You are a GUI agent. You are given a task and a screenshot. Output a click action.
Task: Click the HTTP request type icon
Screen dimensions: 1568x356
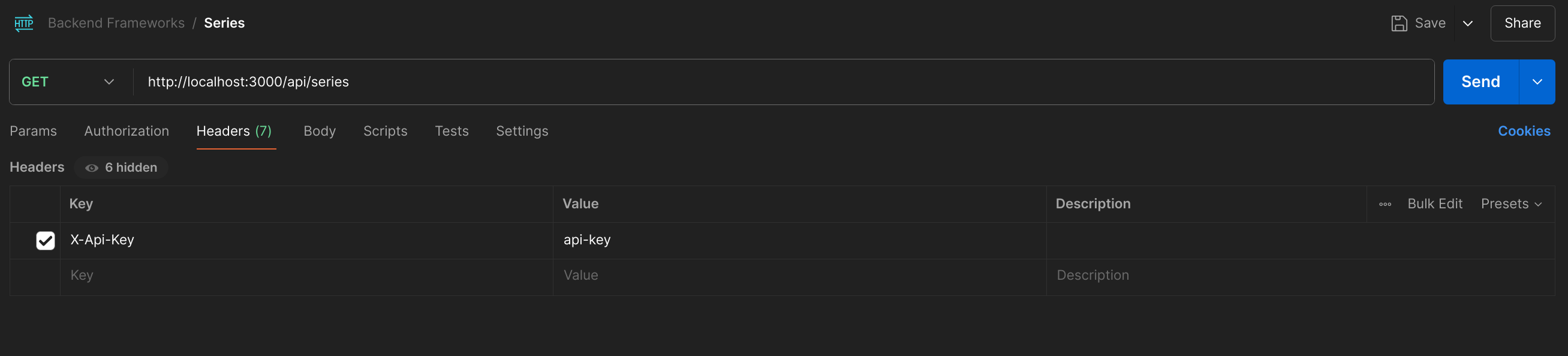click(24, 23)
